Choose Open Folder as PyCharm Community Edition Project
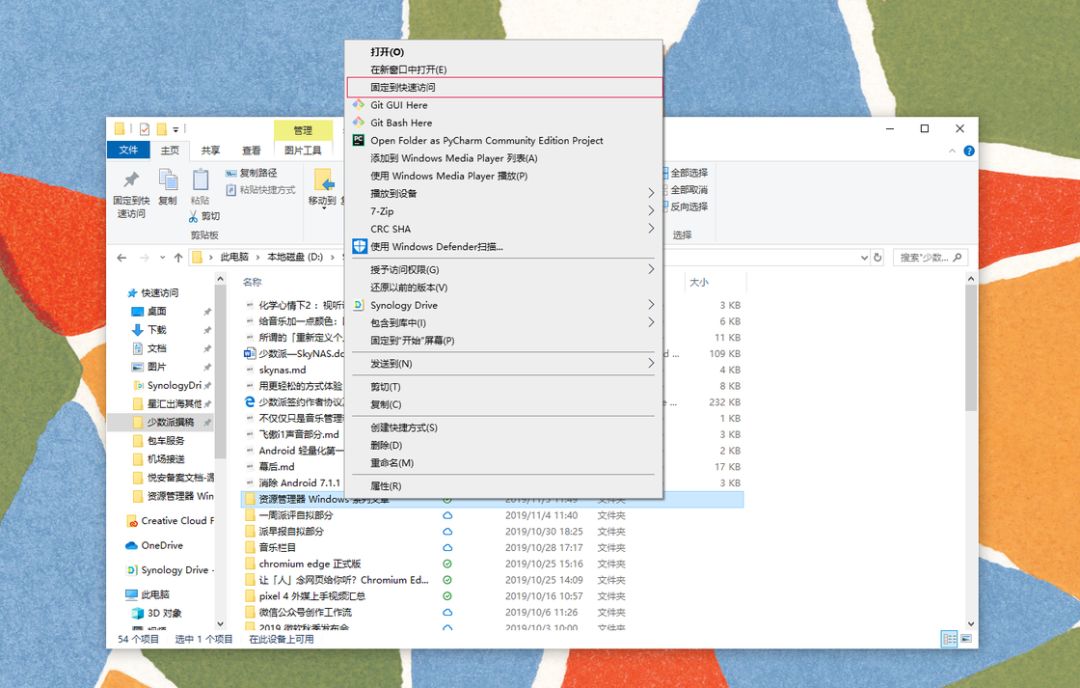1080x688 pixels. [504, 140]
